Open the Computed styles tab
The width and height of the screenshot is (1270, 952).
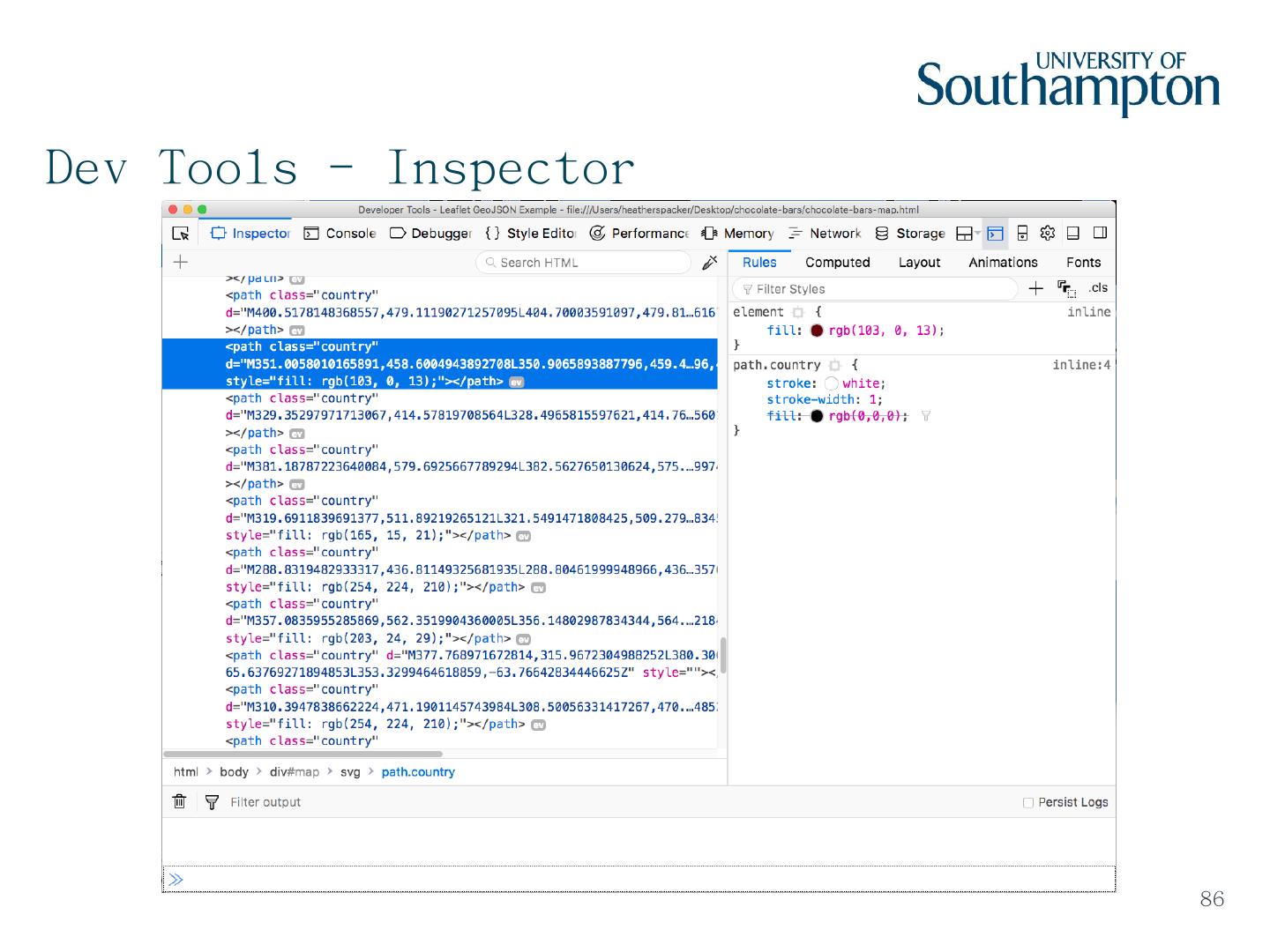click(x=837, y=263)
